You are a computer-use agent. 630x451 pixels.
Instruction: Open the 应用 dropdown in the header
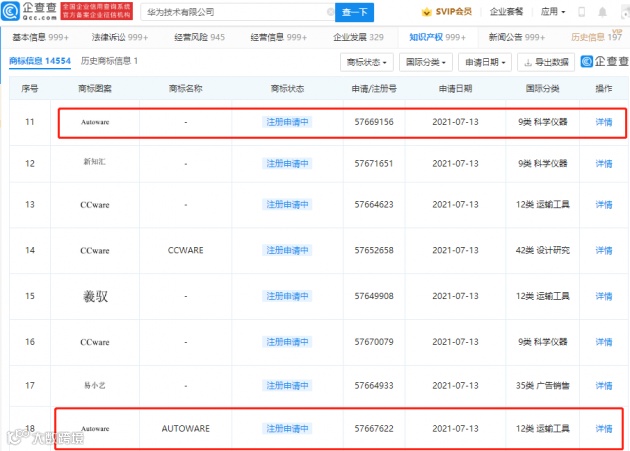tap(553, 12)
